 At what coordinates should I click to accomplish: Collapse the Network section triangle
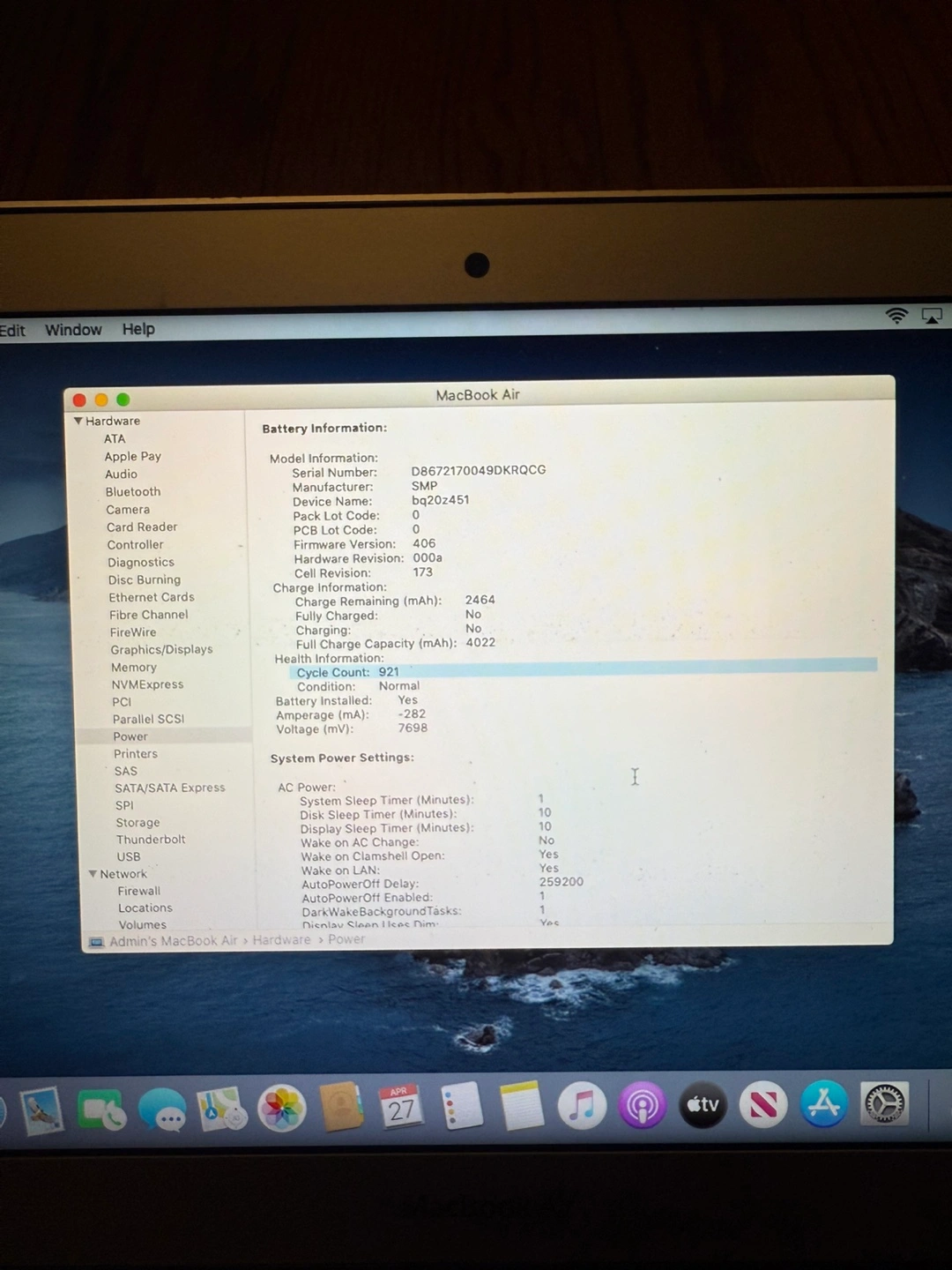(93, 874)
